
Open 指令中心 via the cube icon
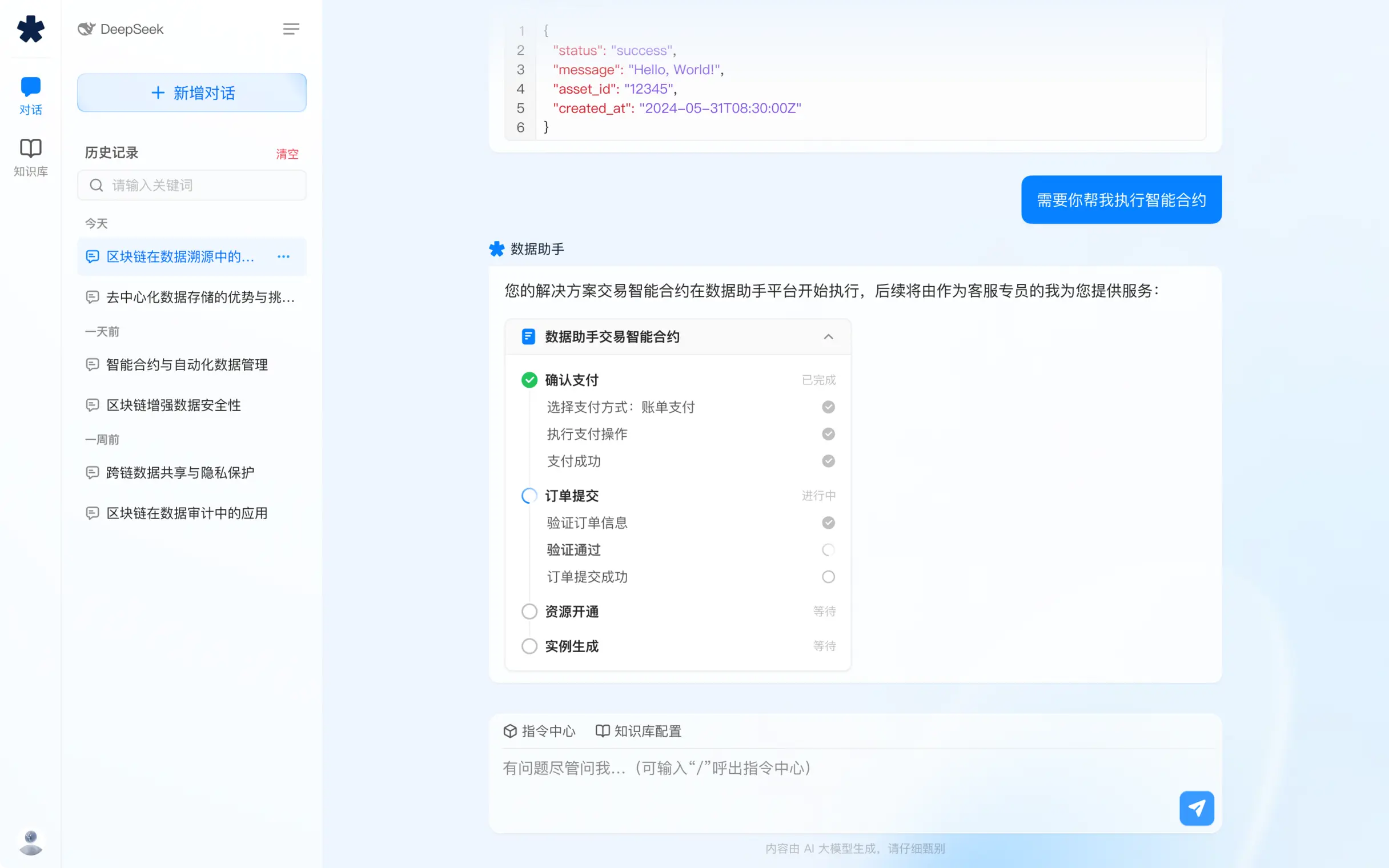pyautogui.click(x=510, y=731)
